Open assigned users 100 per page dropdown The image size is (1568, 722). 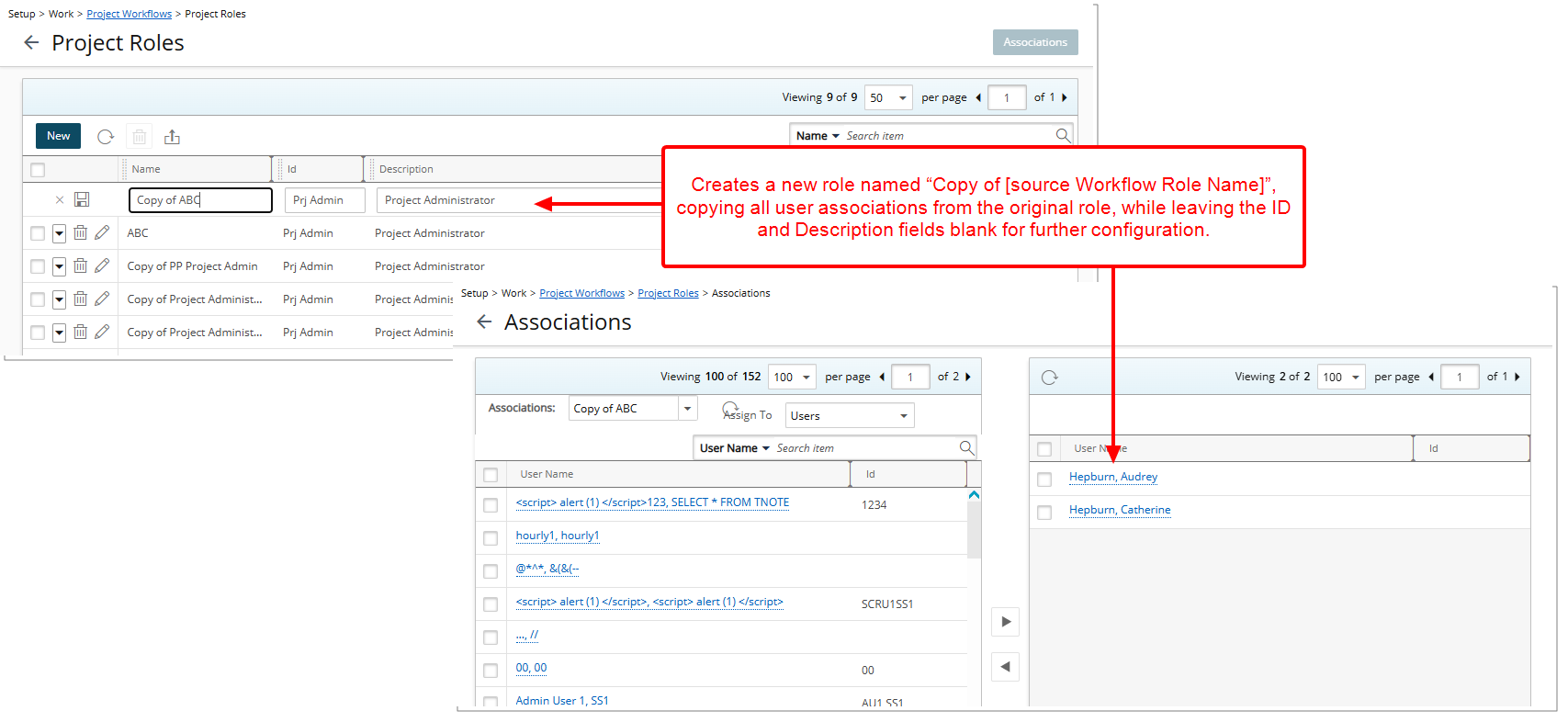point(1341,377)
